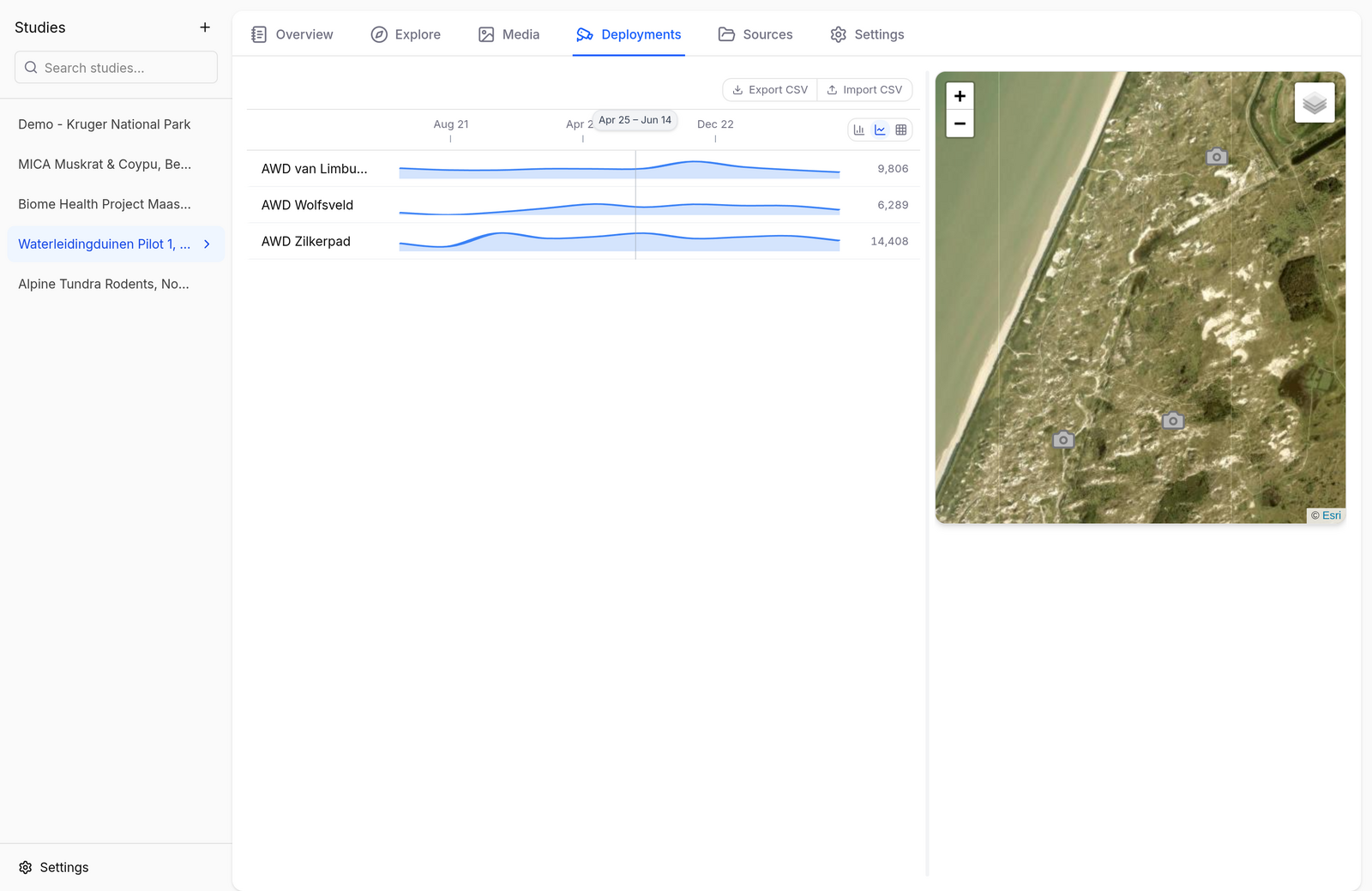This screenshot has width=1372, height=891.
Task: Switch timeline to table grid view
Action: tap(901, 130)
